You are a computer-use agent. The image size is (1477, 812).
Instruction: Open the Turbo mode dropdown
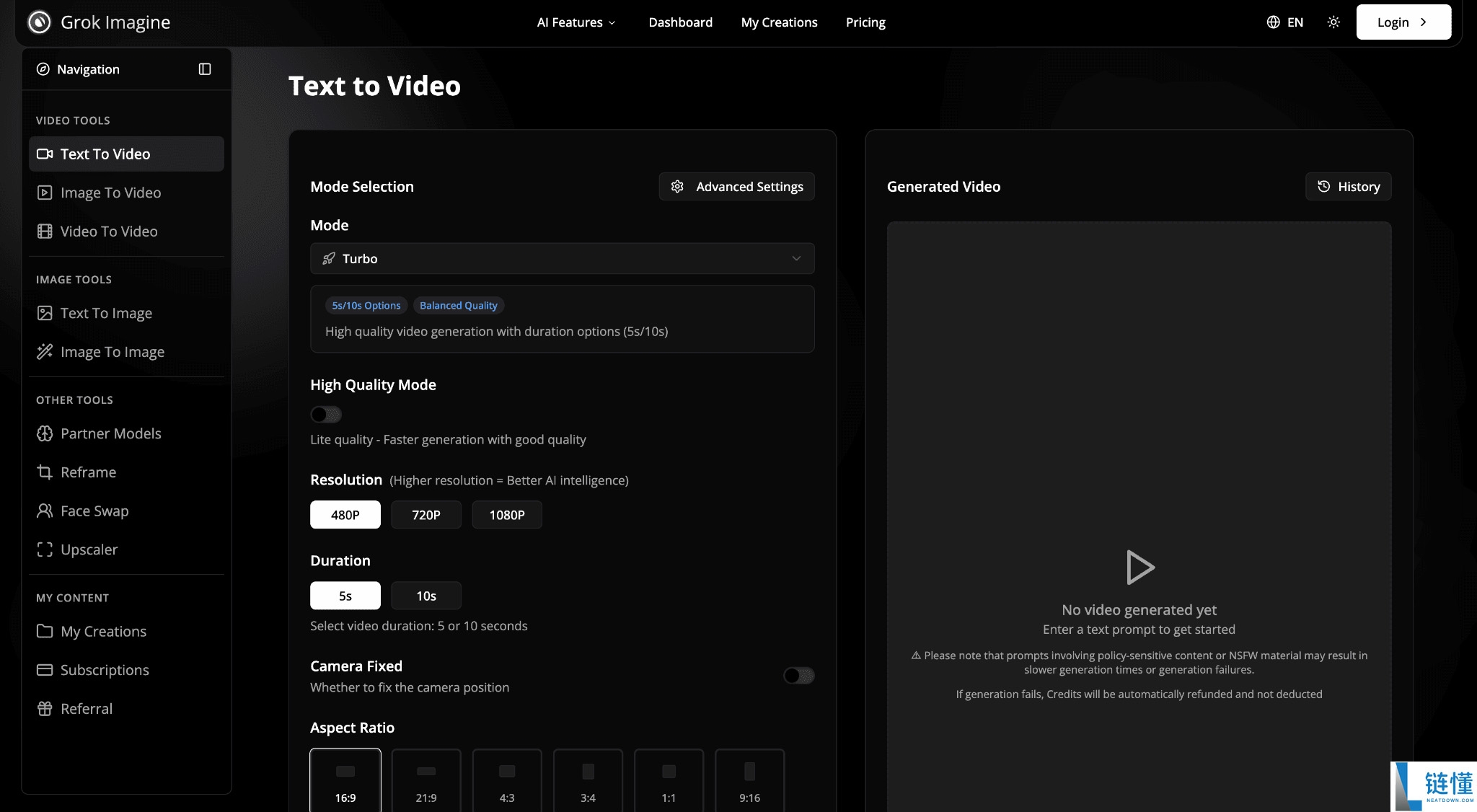pos(562,259)
